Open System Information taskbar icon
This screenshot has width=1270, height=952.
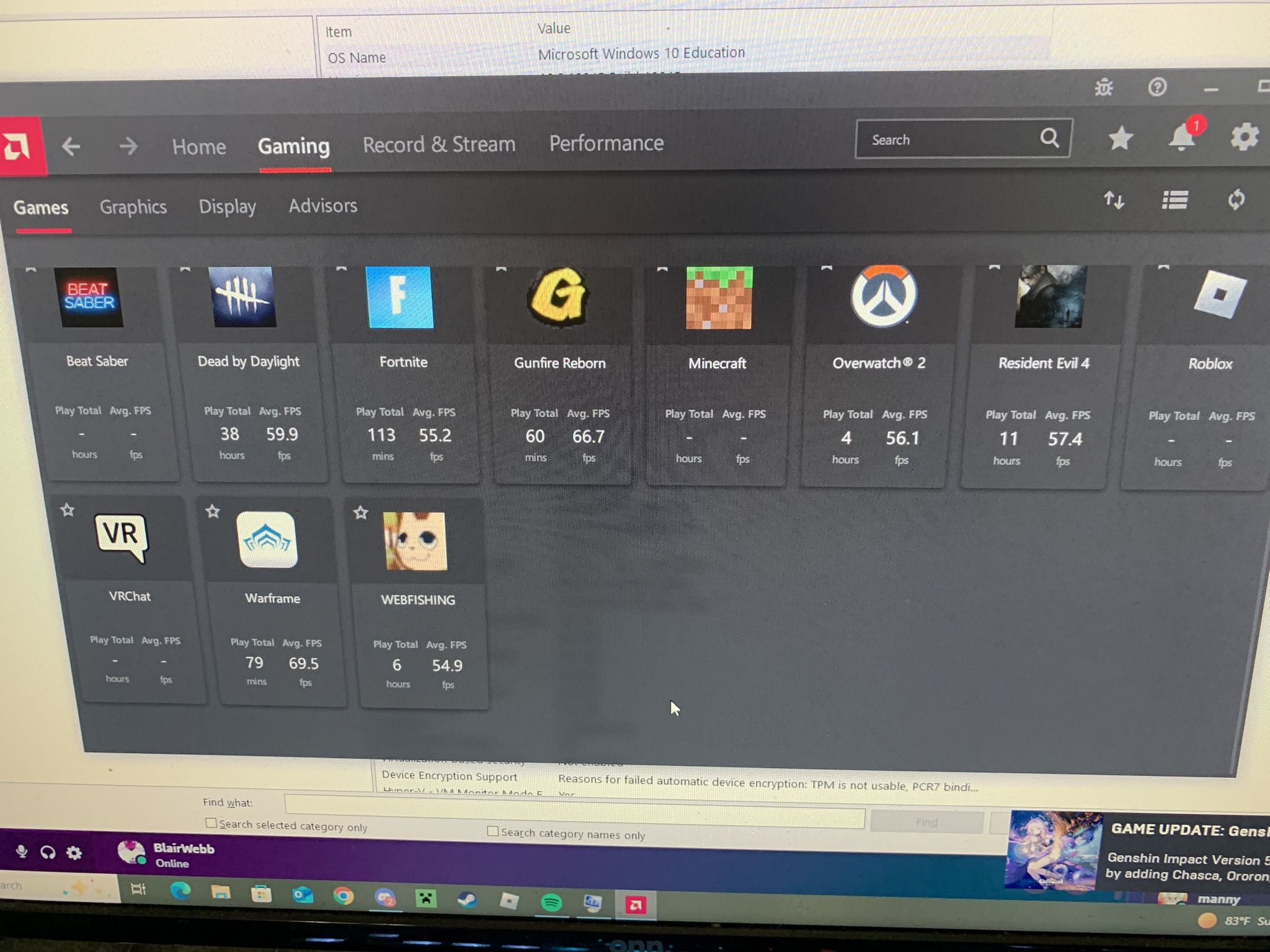point(593,903)
